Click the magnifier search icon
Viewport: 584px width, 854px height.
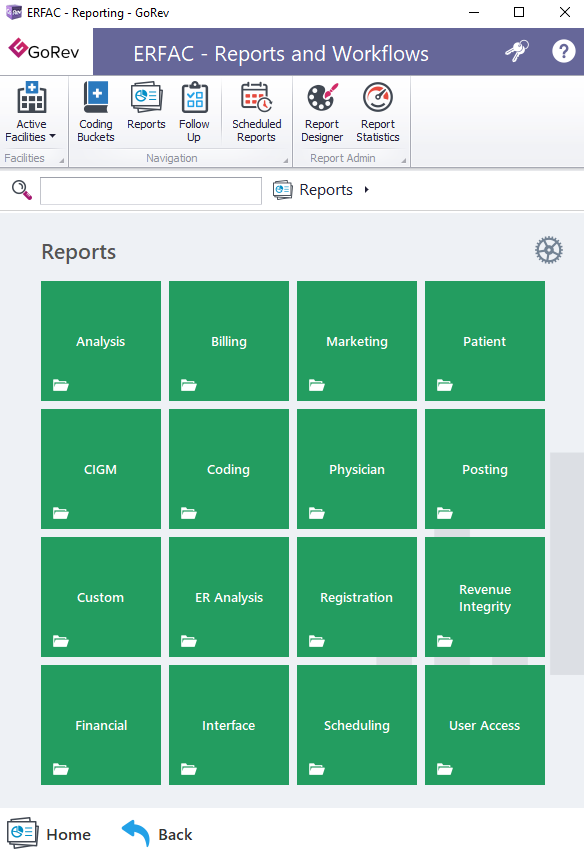22,190
